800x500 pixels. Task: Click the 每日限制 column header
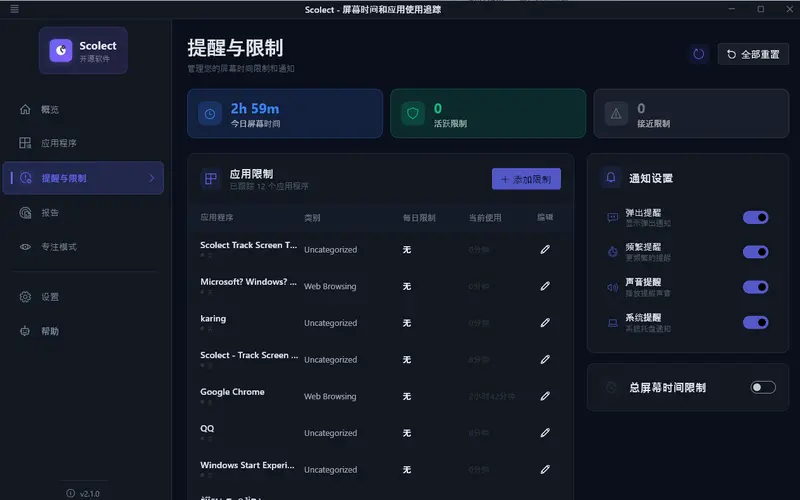tap(419, 218)
